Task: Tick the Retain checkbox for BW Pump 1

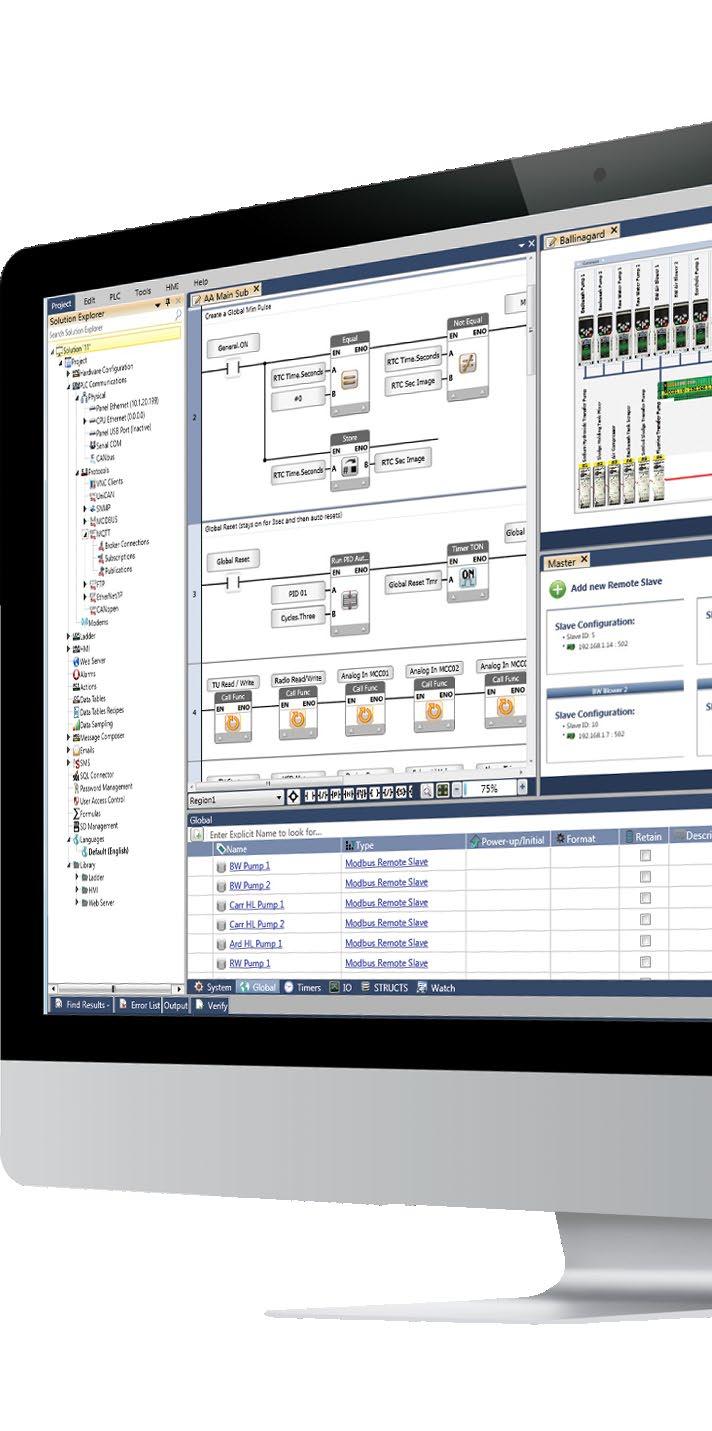Action: coord(646,856)
